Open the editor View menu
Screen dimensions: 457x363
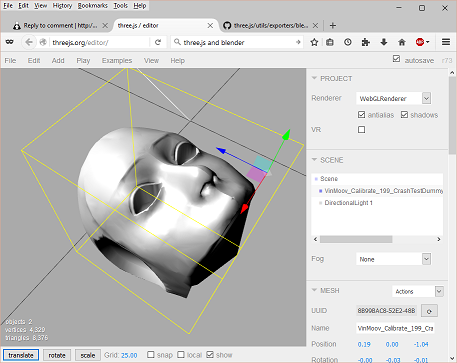(x=151, y=60)
